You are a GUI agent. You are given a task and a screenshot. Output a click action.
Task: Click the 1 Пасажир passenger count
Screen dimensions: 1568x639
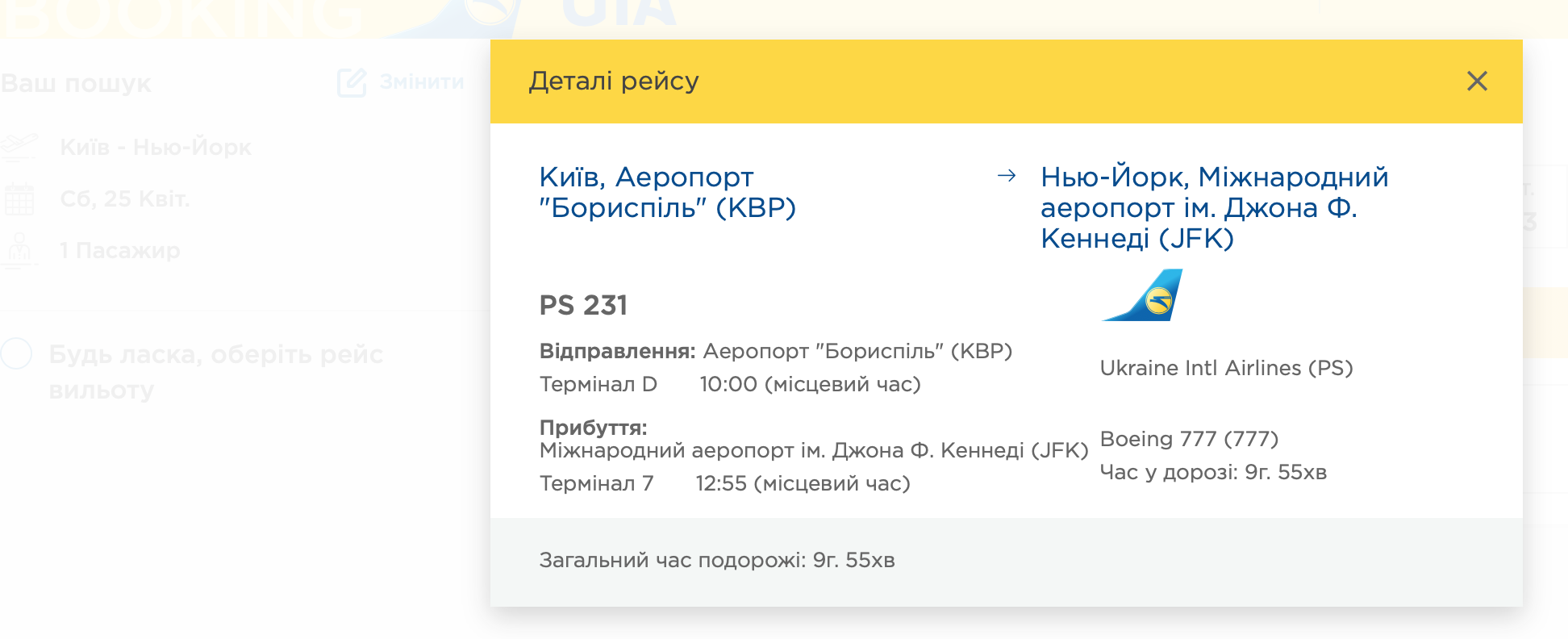click(119, 250)
